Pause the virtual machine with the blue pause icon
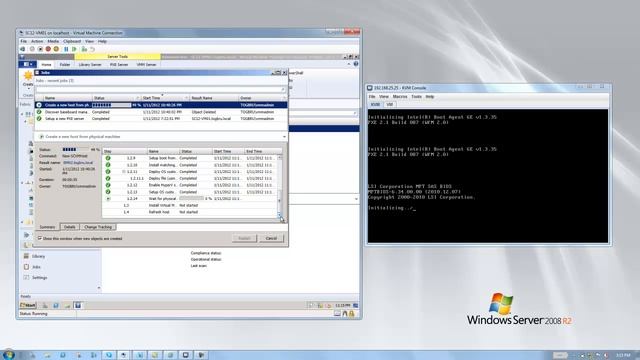 [66, 49]
